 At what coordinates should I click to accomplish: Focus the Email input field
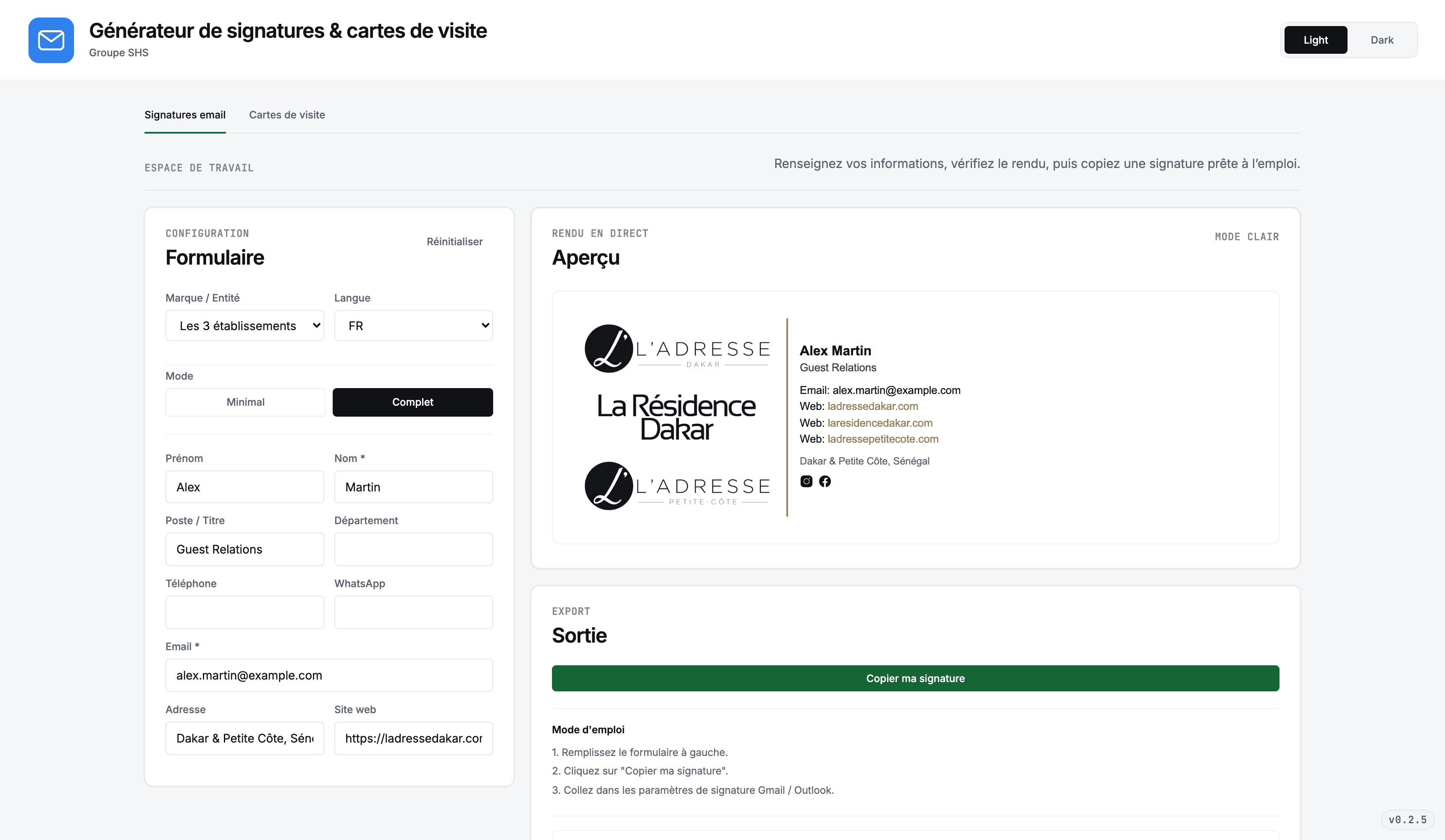click(329, 675)
